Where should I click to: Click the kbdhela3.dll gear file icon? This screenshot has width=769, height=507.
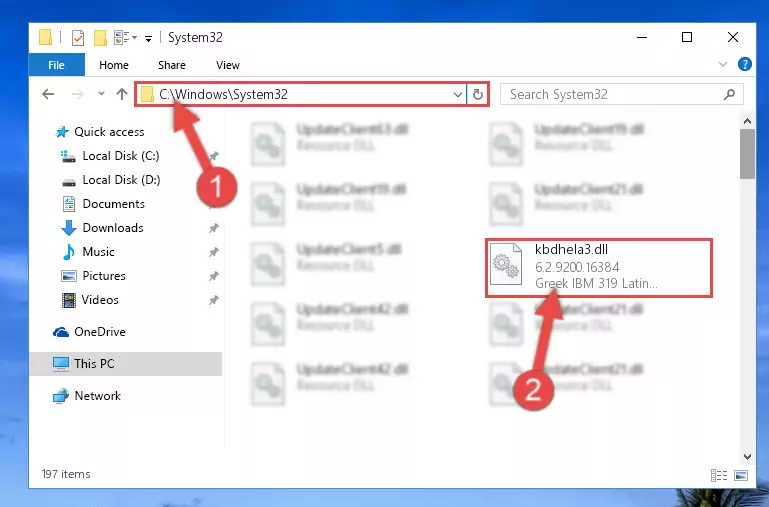506,264
